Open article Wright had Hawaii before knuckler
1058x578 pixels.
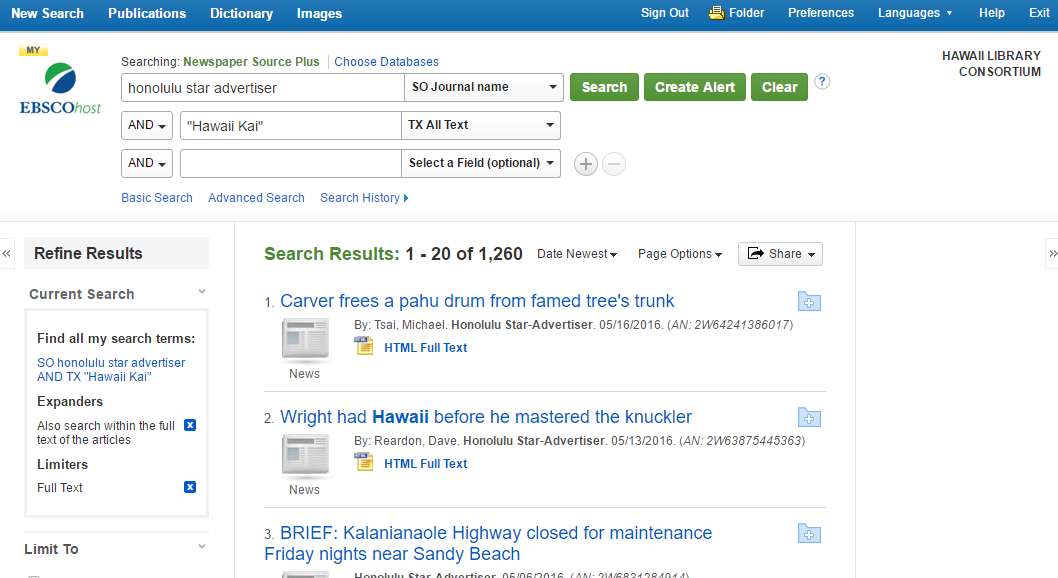tap(486, 417)
